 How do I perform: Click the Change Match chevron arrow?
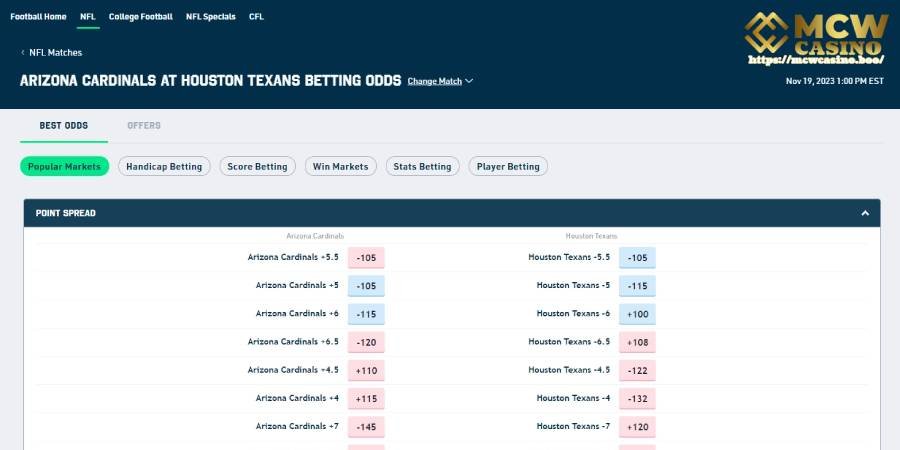469,81
